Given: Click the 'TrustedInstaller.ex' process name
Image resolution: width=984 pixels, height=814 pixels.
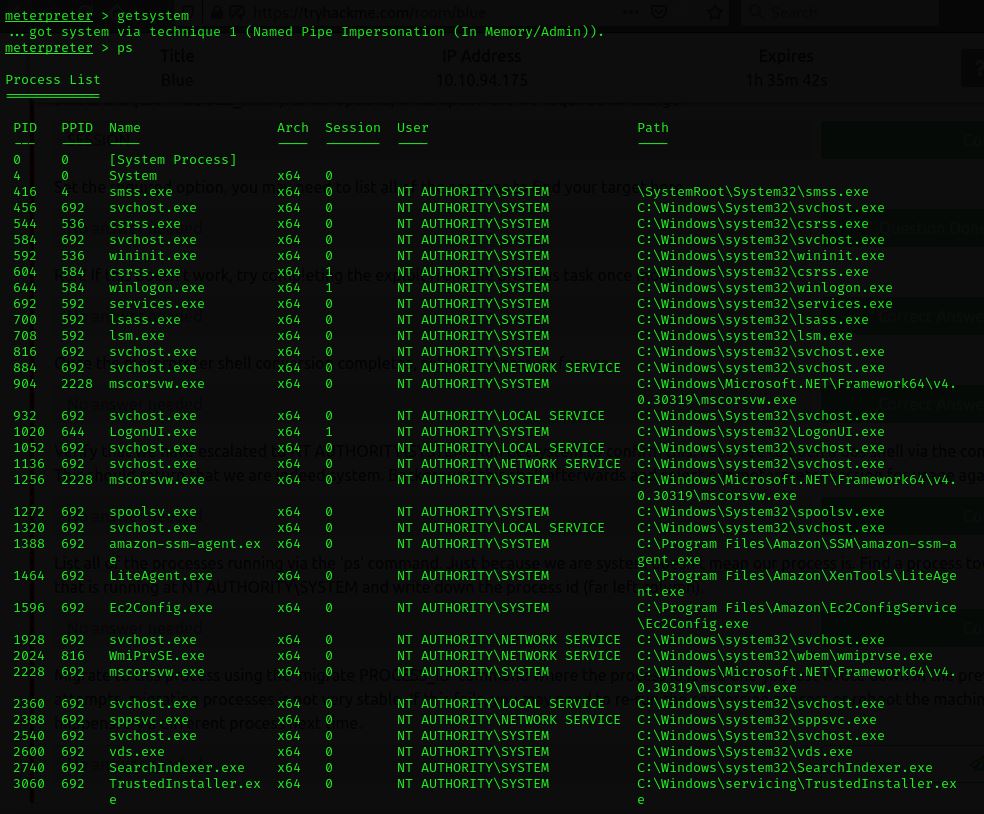Looking at the screenshot, I should click(184, 784).
